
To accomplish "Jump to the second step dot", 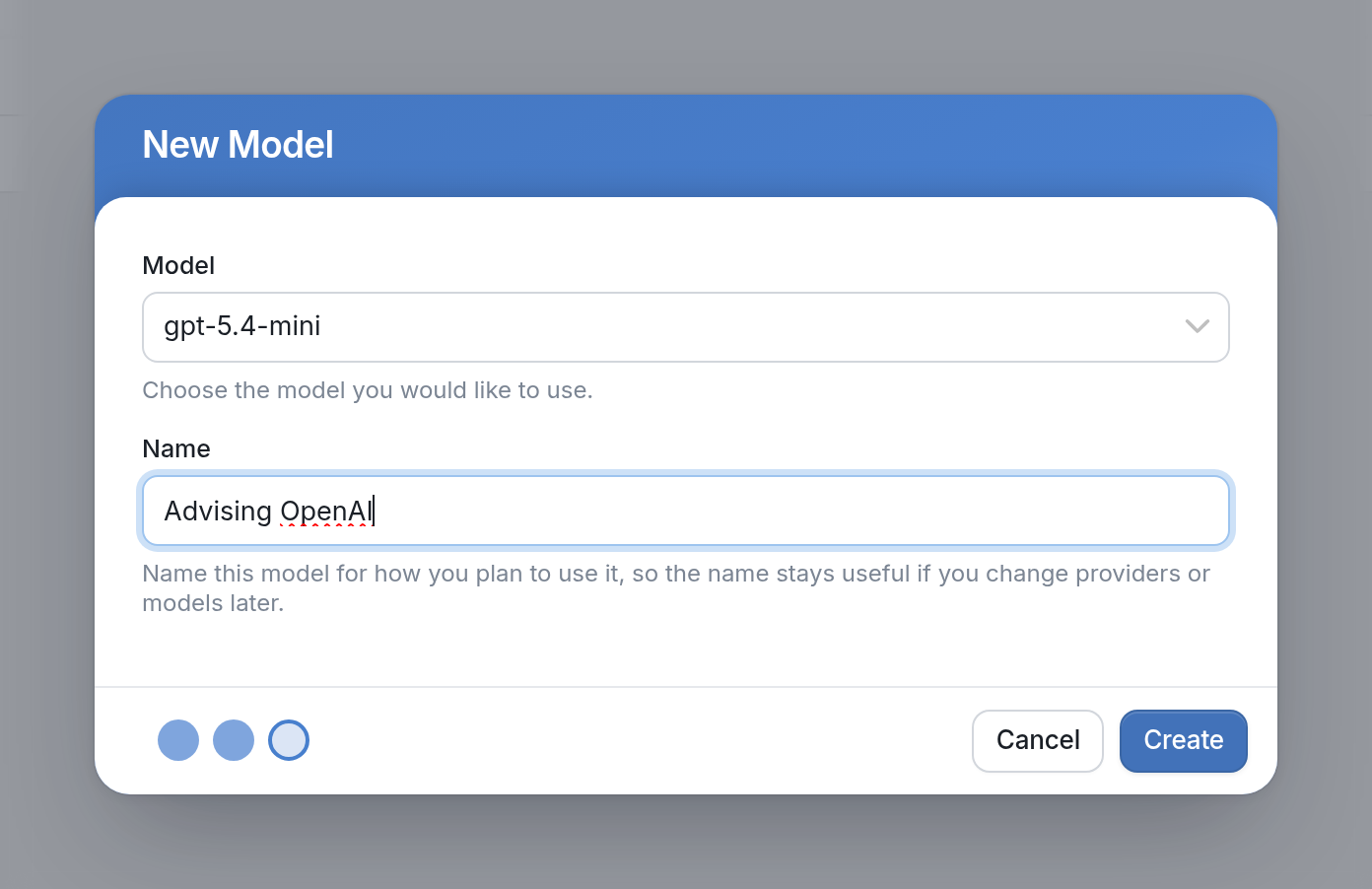I will coord(234,740).
